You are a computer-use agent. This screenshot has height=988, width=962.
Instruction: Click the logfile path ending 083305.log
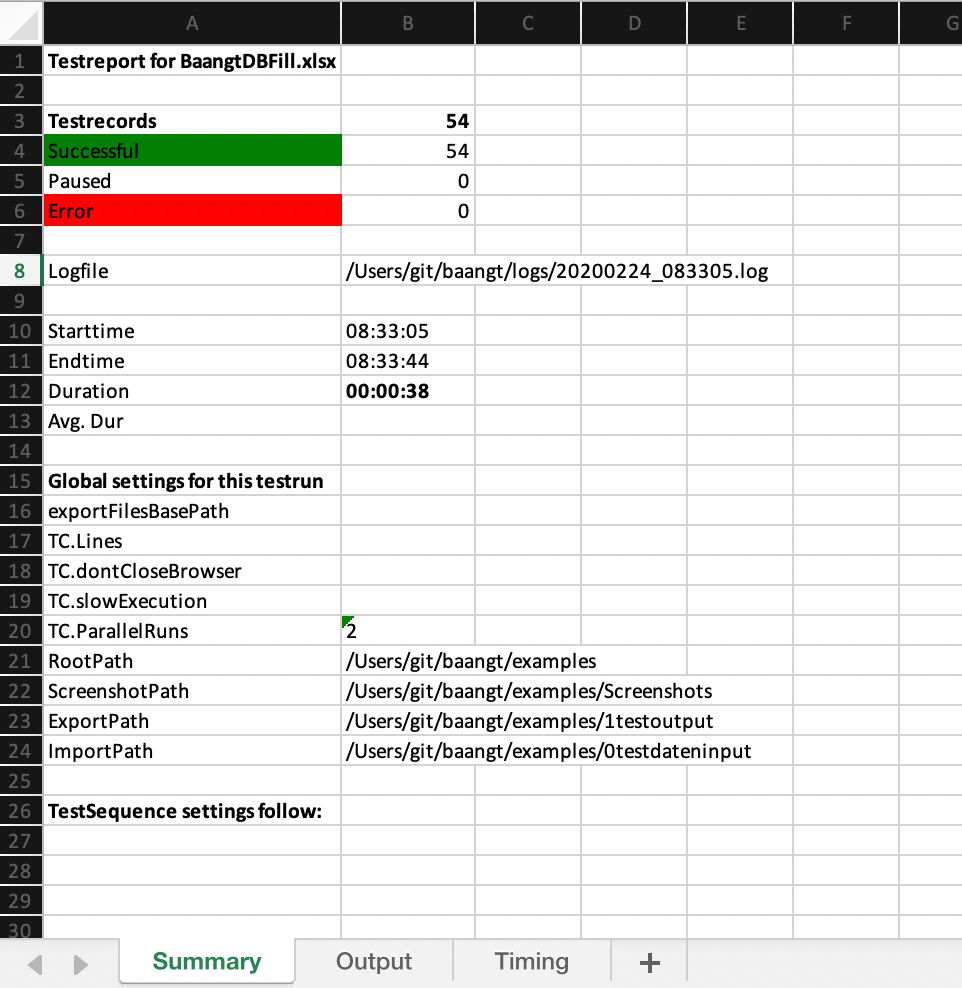(x=557, y=271)
